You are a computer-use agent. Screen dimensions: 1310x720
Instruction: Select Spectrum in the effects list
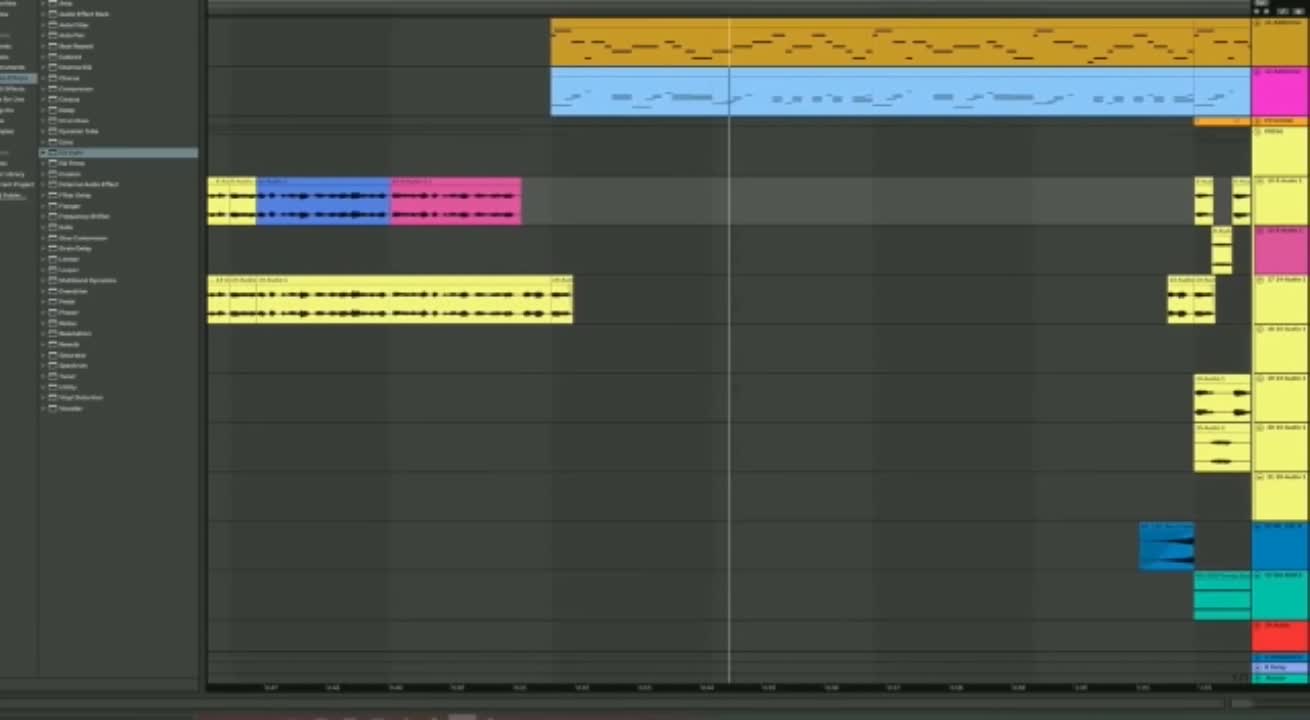pos(72,366)
